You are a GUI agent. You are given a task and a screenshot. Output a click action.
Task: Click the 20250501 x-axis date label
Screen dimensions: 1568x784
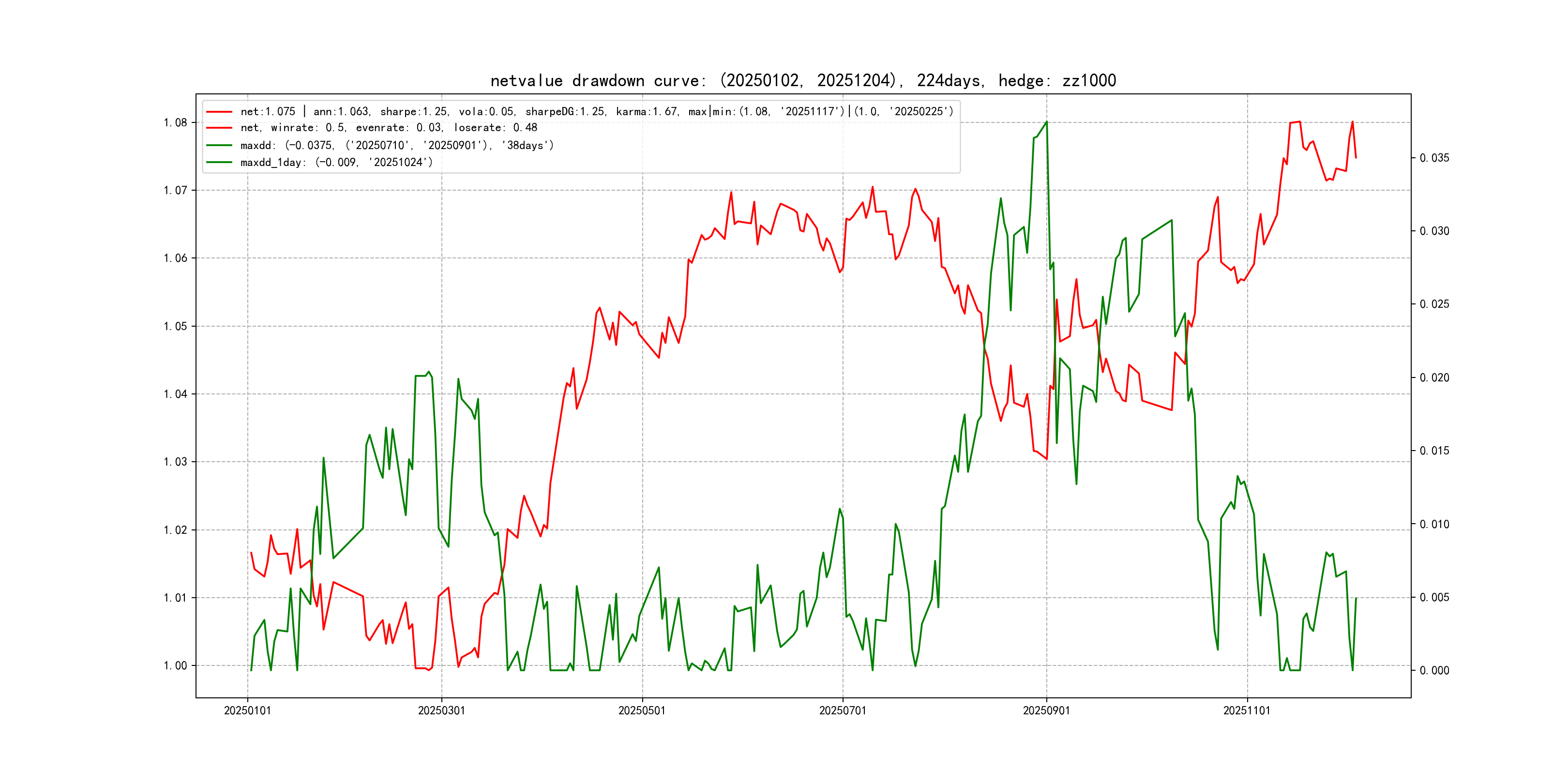pos(642,711)
